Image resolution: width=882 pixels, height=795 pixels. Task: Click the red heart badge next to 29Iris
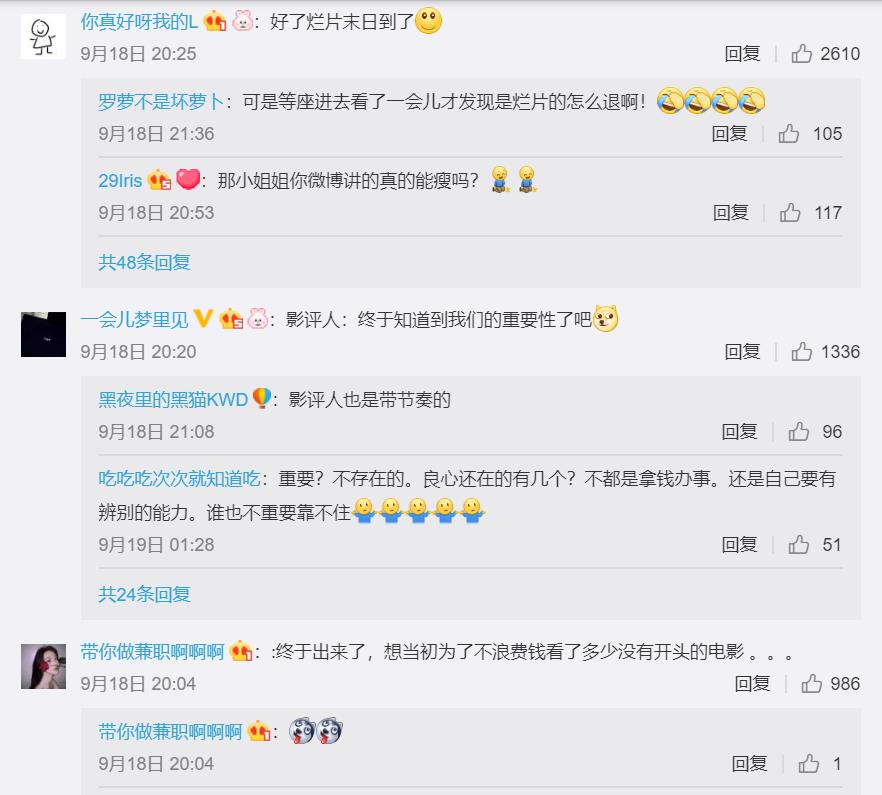pyautogui.click(x=188, y=179)
